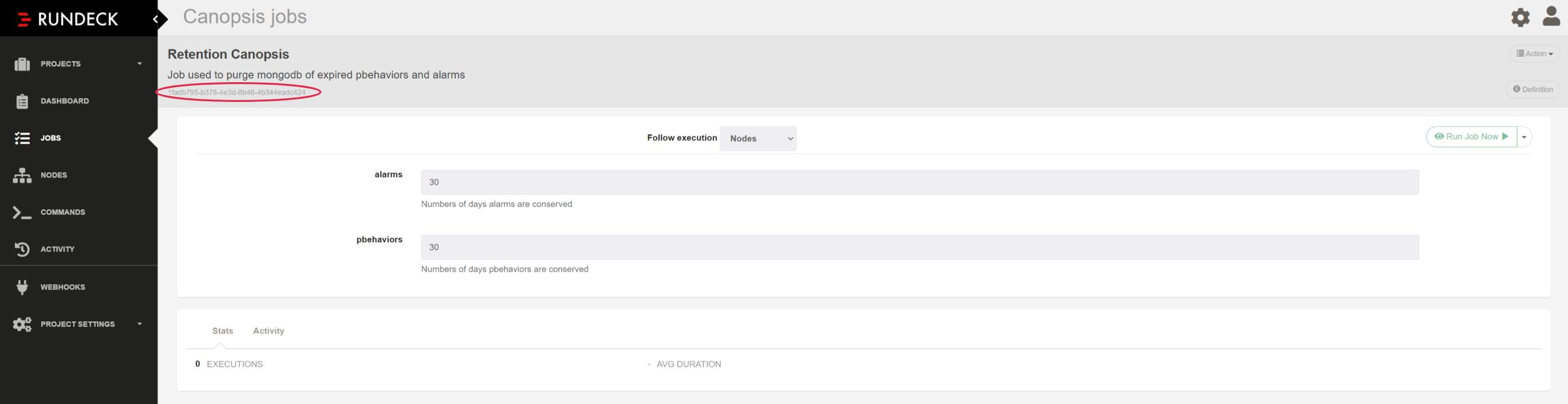Click the Commands terminal icon
This screenshot has height=404, width=1568.
click(22, 213)
